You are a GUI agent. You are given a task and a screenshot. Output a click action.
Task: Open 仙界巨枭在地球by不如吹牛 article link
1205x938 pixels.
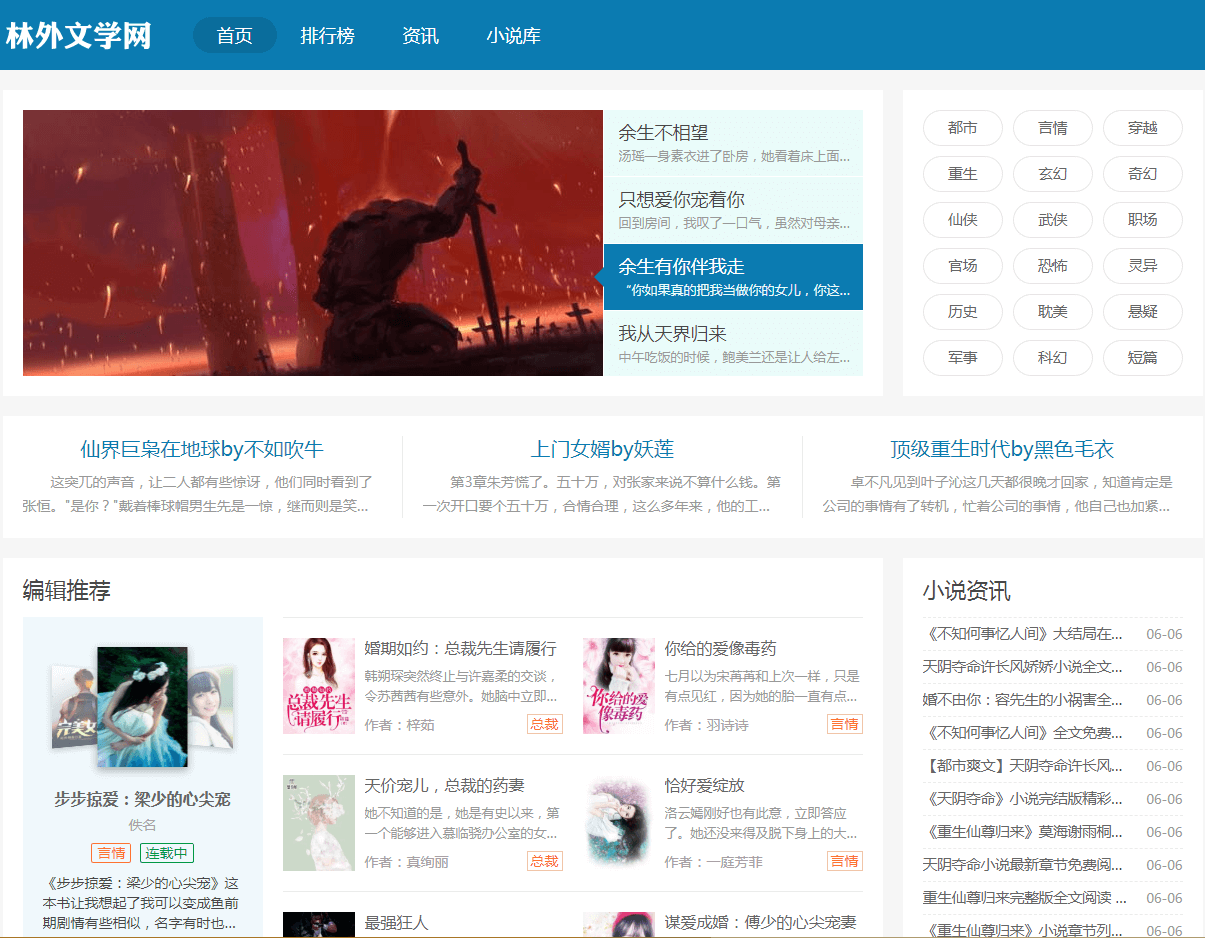coord(202,449)
